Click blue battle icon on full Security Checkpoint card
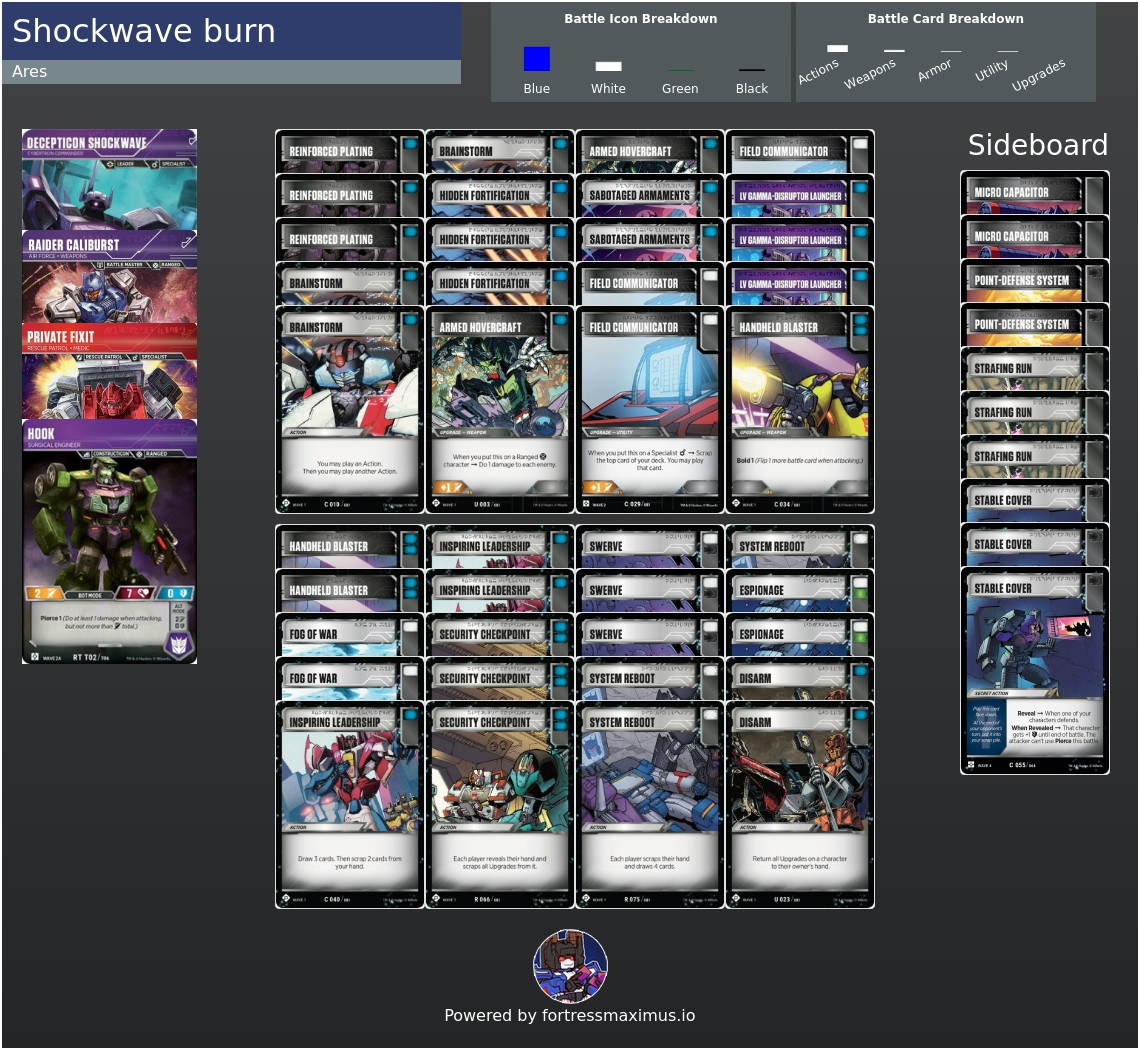 click(561, 721)
